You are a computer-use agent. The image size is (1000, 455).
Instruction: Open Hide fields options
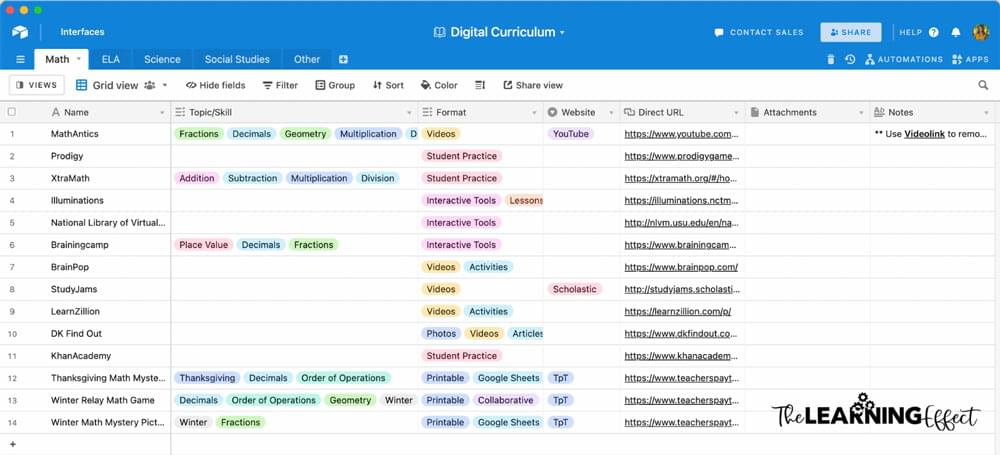click(216, 85)
